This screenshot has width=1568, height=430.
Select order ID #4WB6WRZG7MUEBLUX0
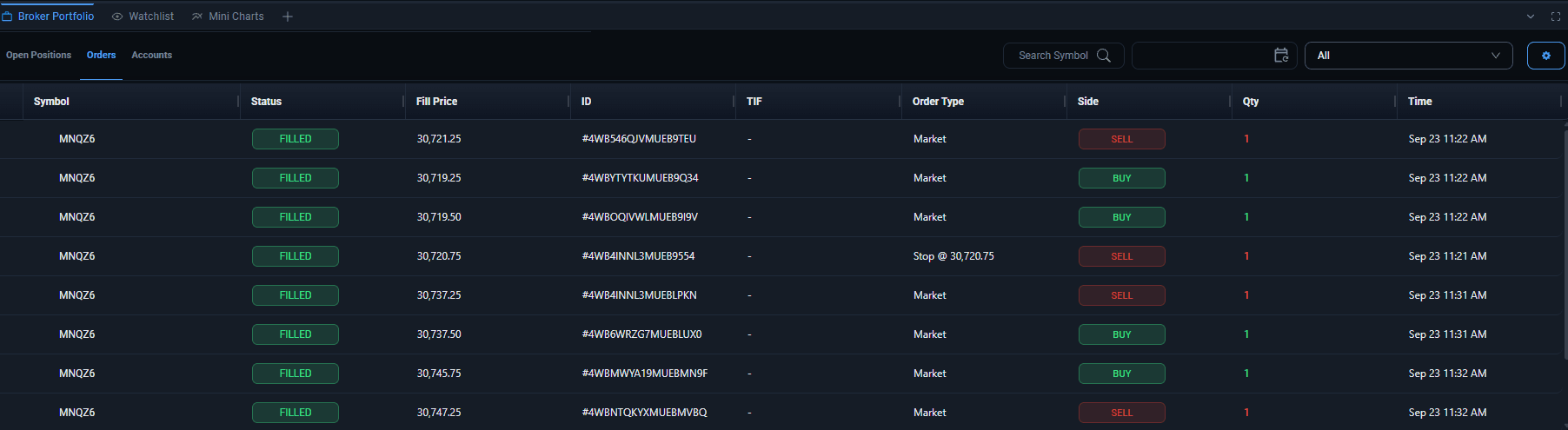[x=641, y=334]
